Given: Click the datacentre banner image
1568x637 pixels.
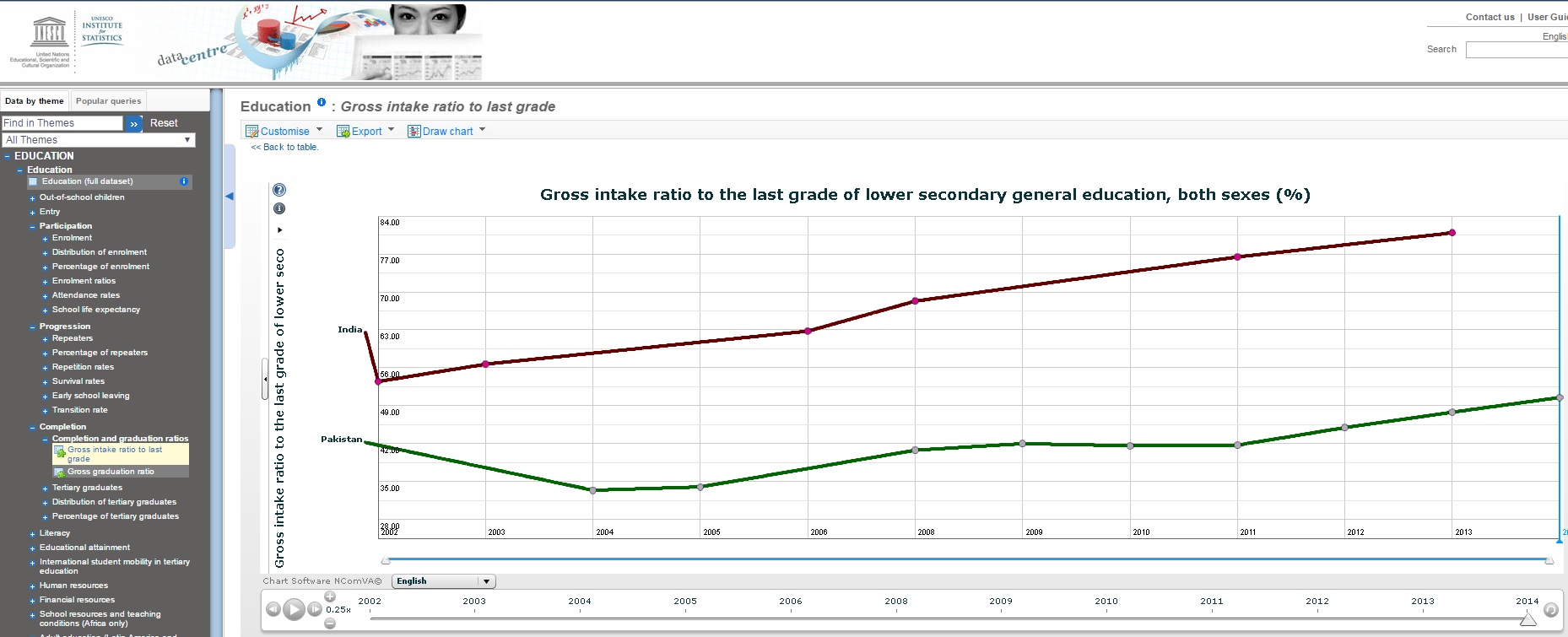Looking at the screenshot, I should 319,42.
